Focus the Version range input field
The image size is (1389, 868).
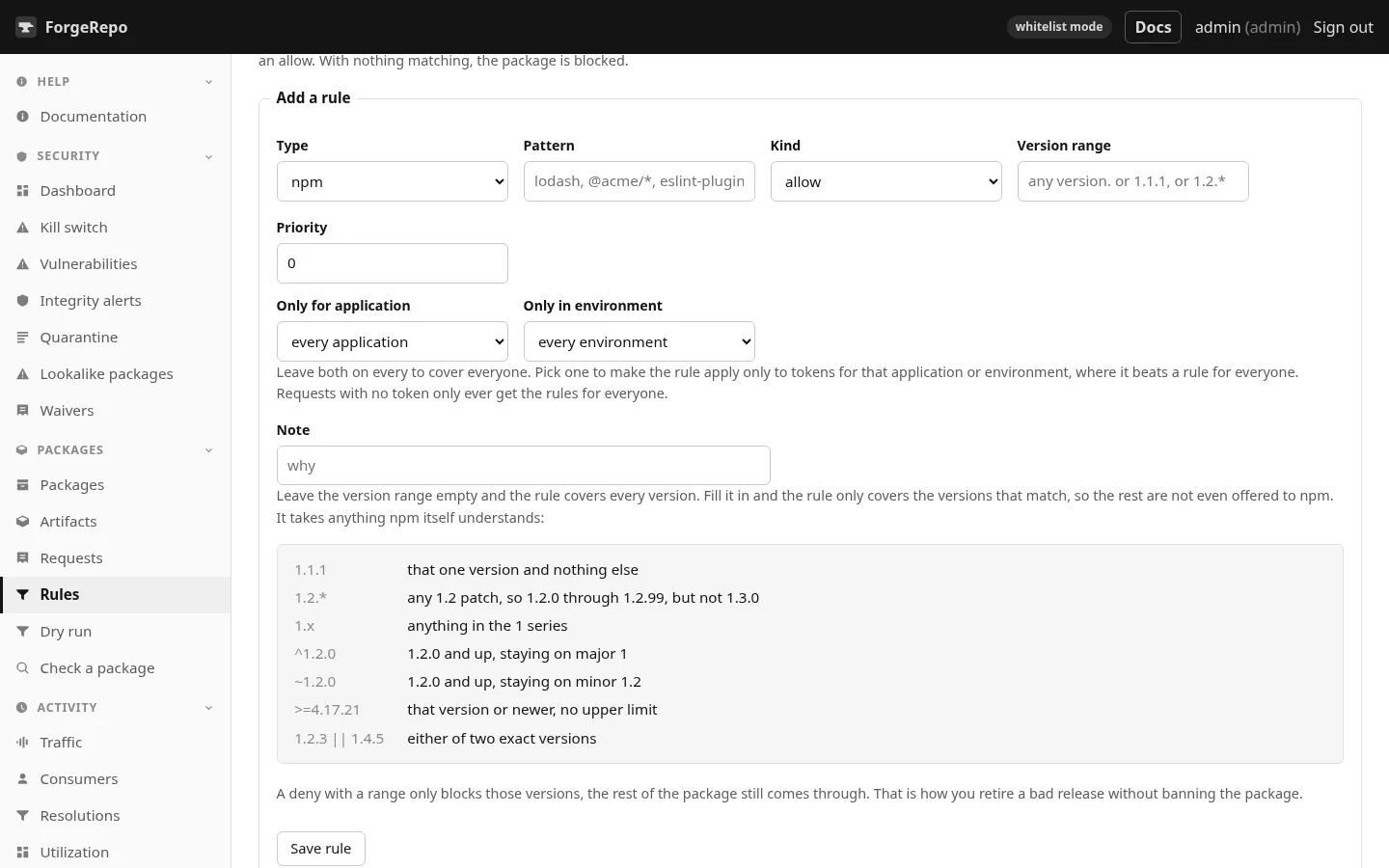1132,181
